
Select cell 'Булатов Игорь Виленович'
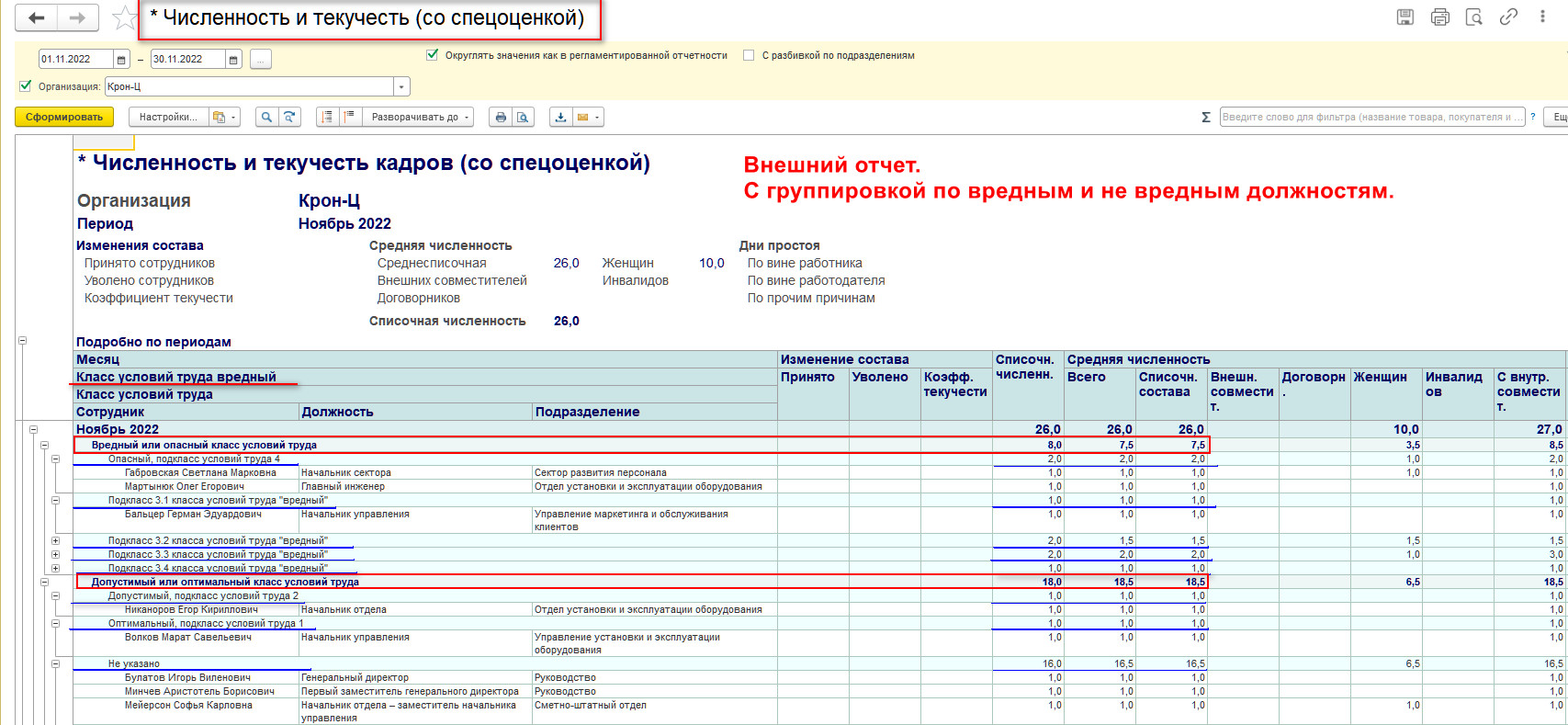pyautogui.click(x=186, y=677)
